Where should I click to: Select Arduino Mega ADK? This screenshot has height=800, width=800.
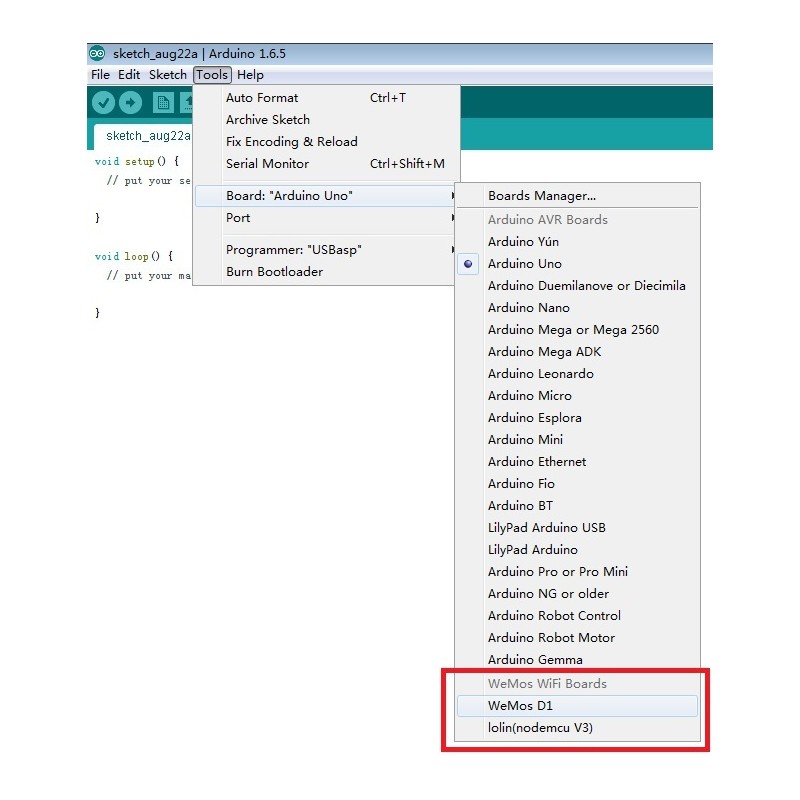(x=577, y=352)
